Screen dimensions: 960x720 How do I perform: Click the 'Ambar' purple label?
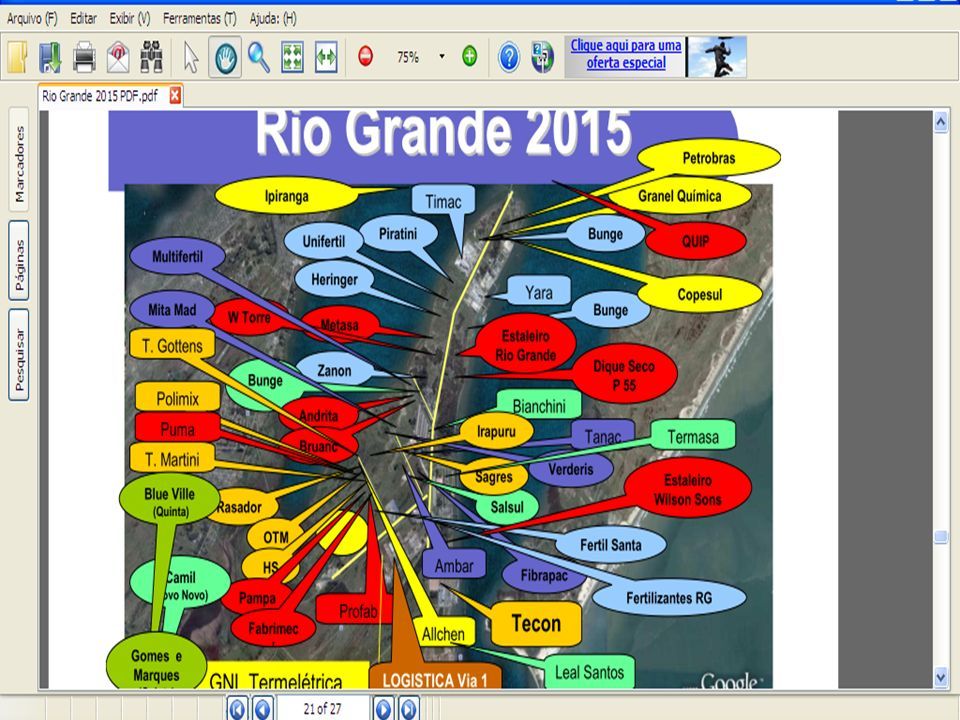pos(454,566)
